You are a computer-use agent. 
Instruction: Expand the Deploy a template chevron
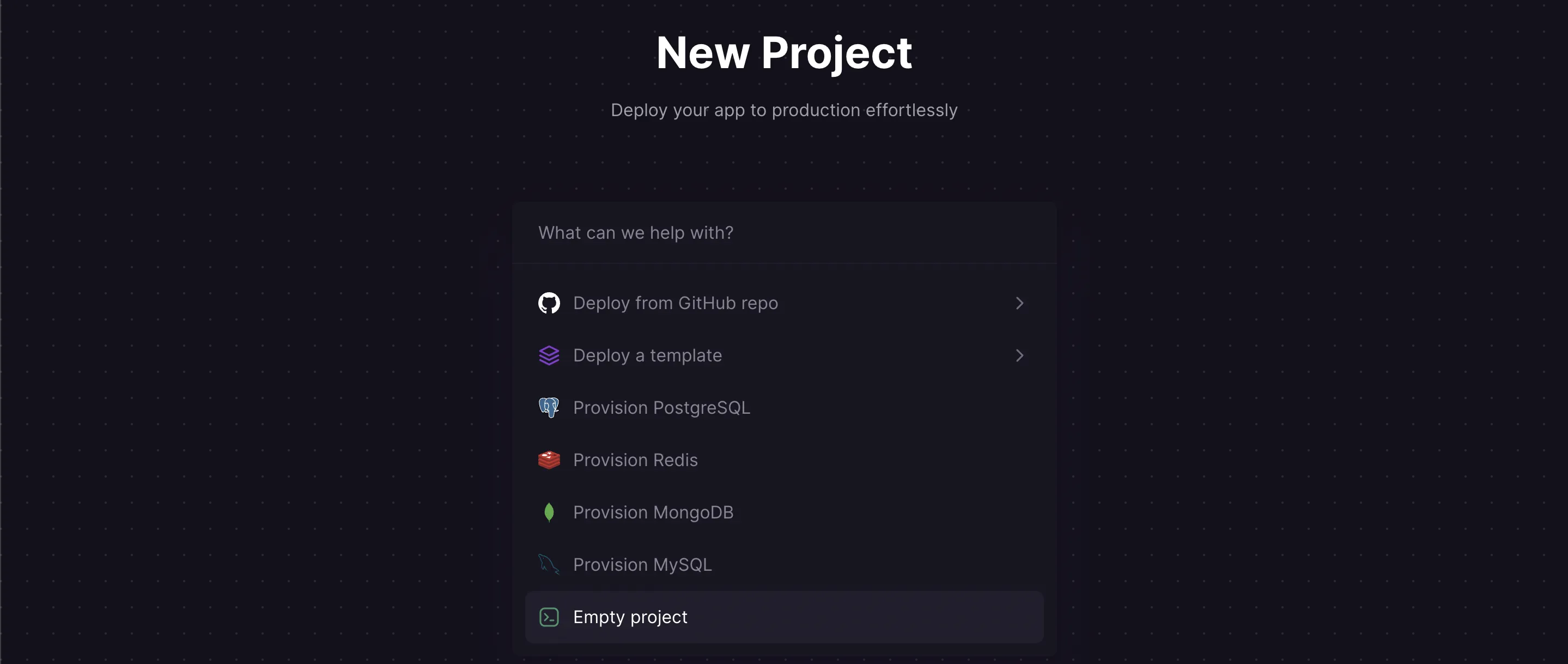tap(1019, 355)
